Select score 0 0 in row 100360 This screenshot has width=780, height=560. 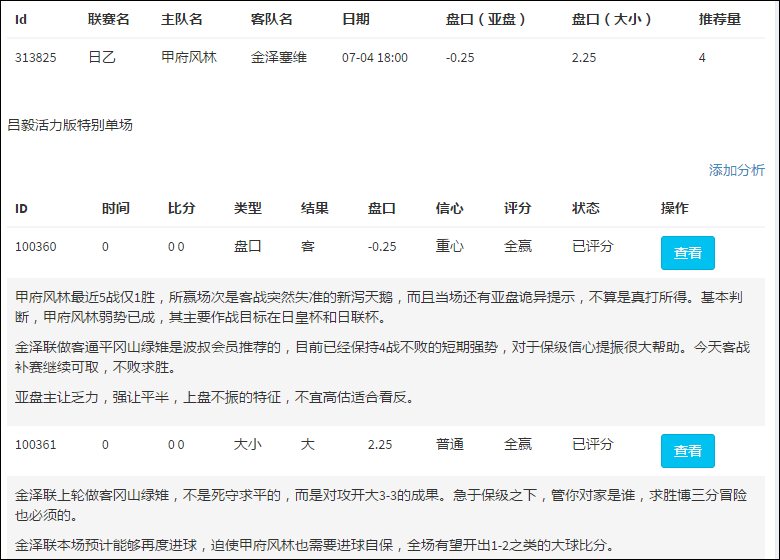pyautogui.click(x=176, y=247)
